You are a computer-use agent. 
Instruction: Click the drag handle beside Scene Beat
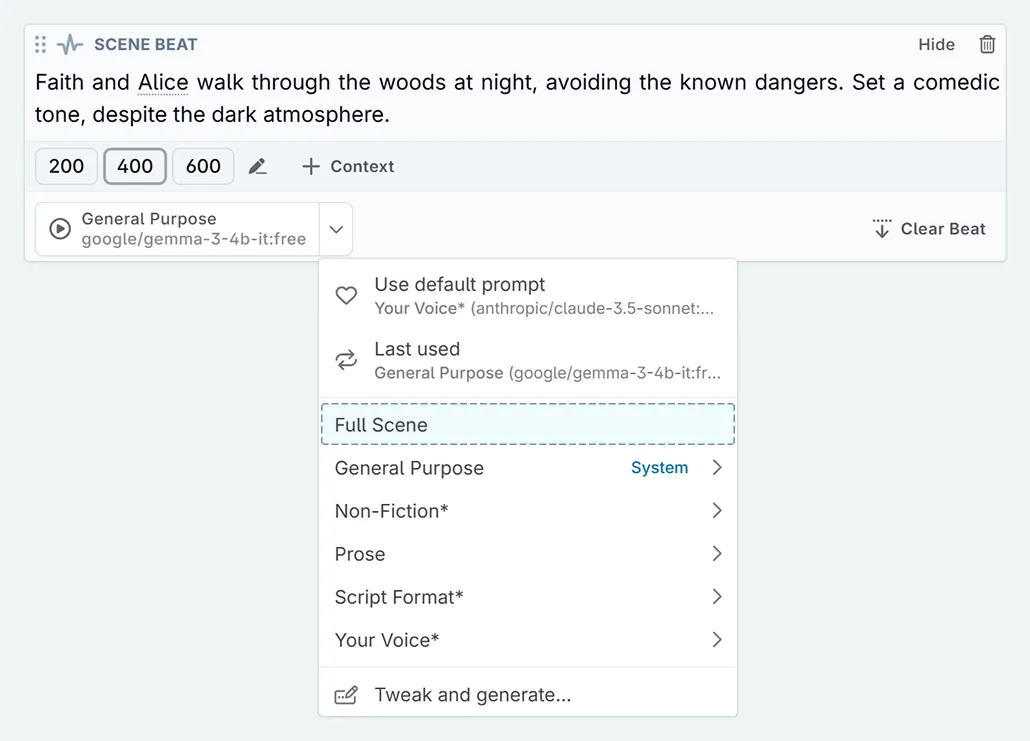(41, 44)
